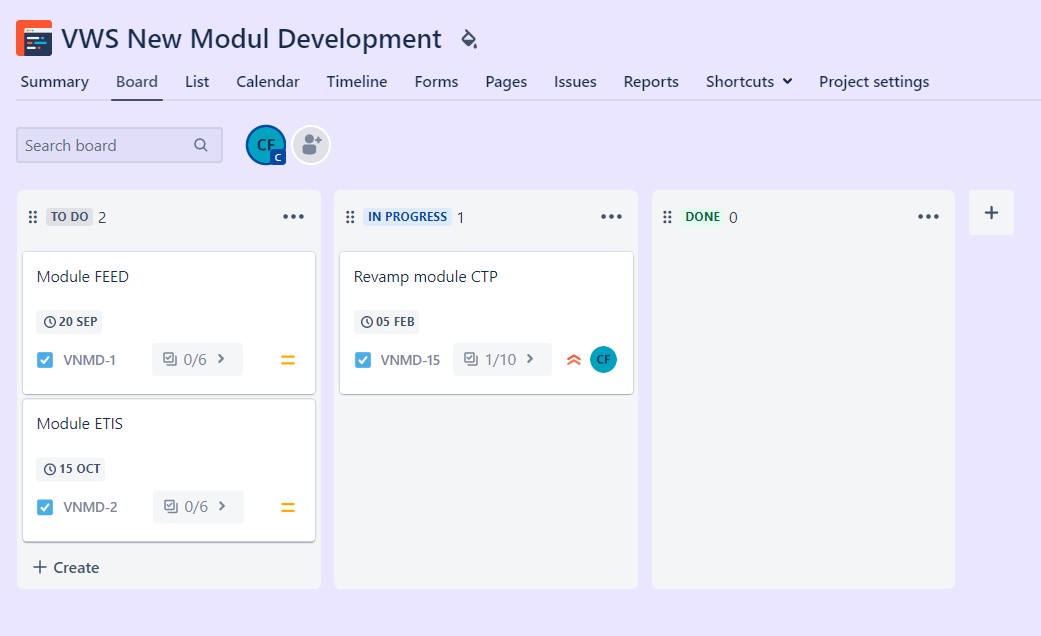1041x636 pixels.
Task: Click the medium priority icon on VNMD-2
Action: [287, 507]
